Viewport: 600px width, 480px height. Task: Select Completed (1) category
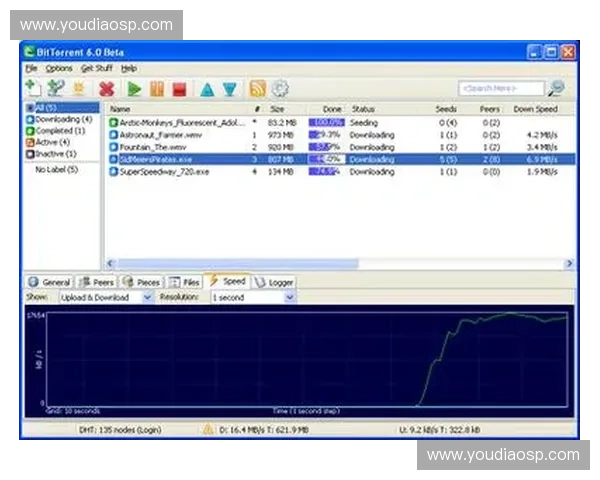tap(55, 131)
